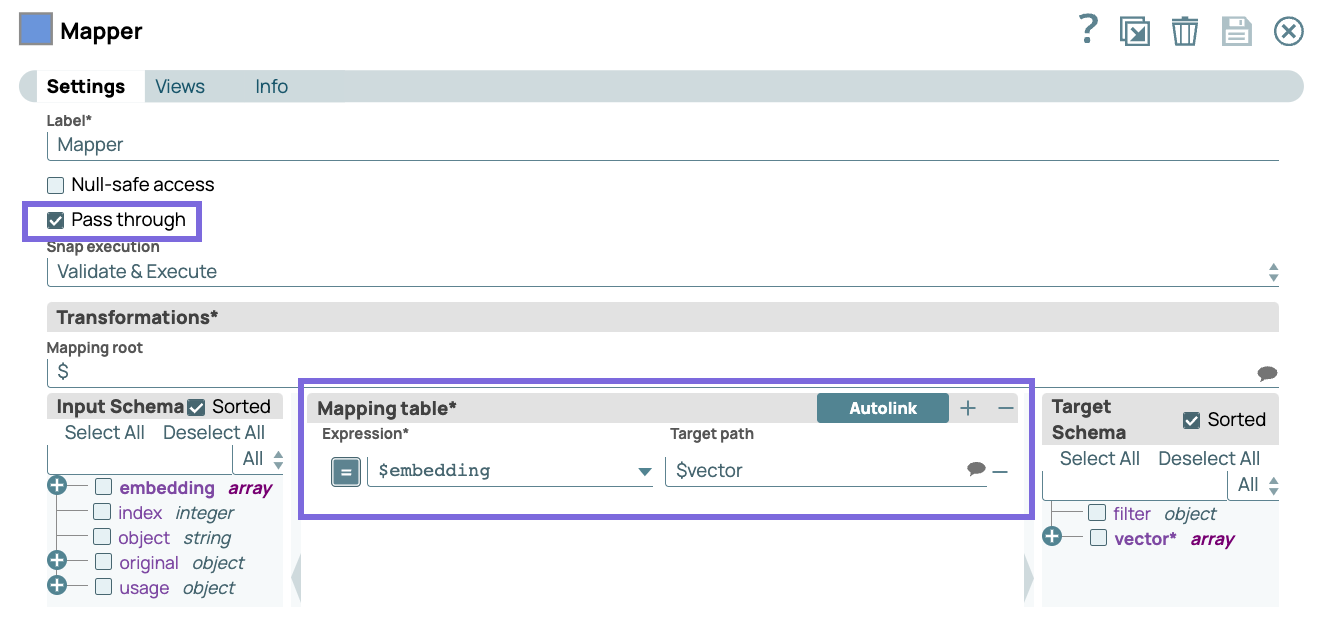Click the save floppy disk icon
The height and width of the screenshot is (642, 1322).
point(1237,31)
